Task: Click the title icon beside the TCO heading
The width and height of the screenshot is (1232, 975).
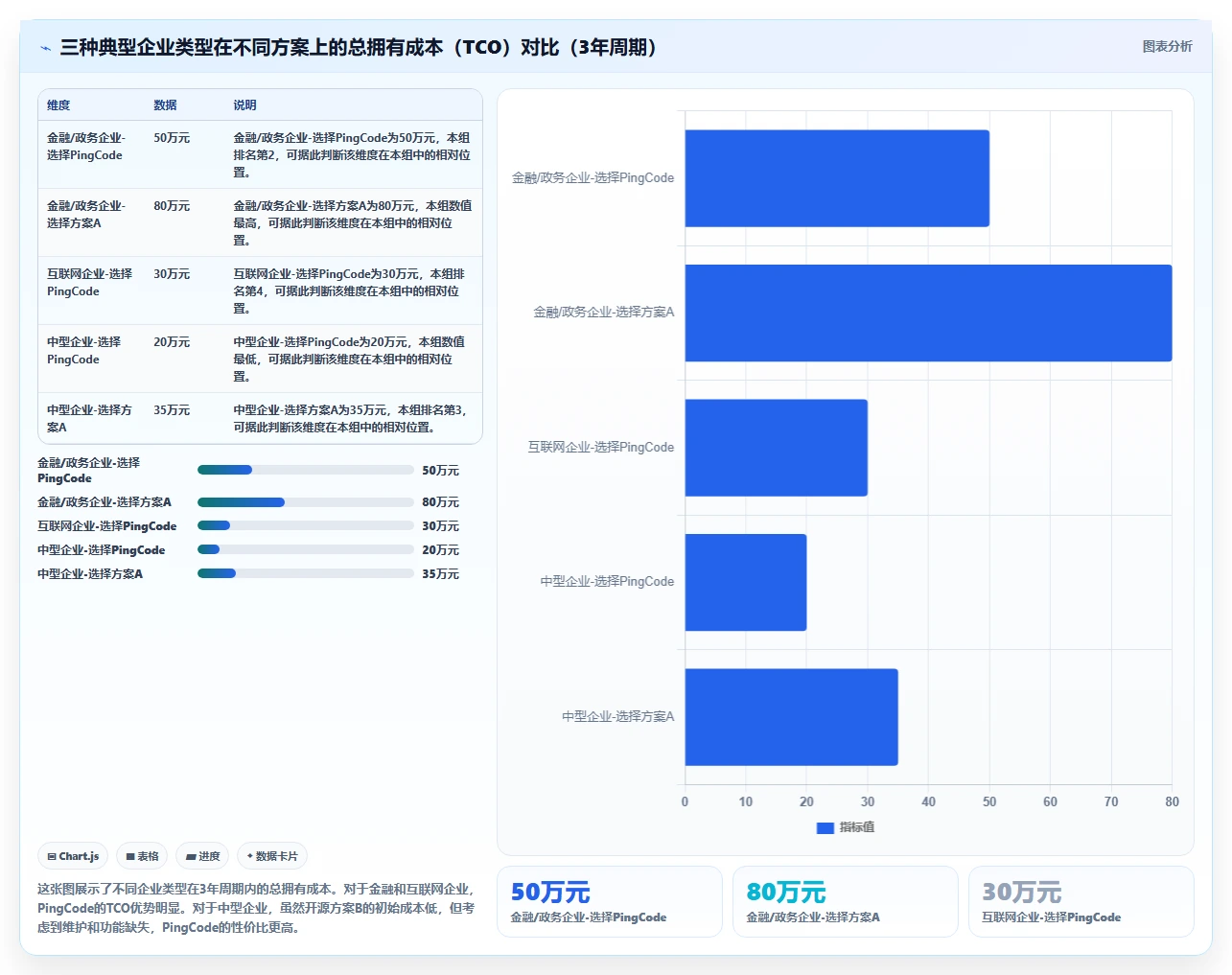Action: click(45, 48)
